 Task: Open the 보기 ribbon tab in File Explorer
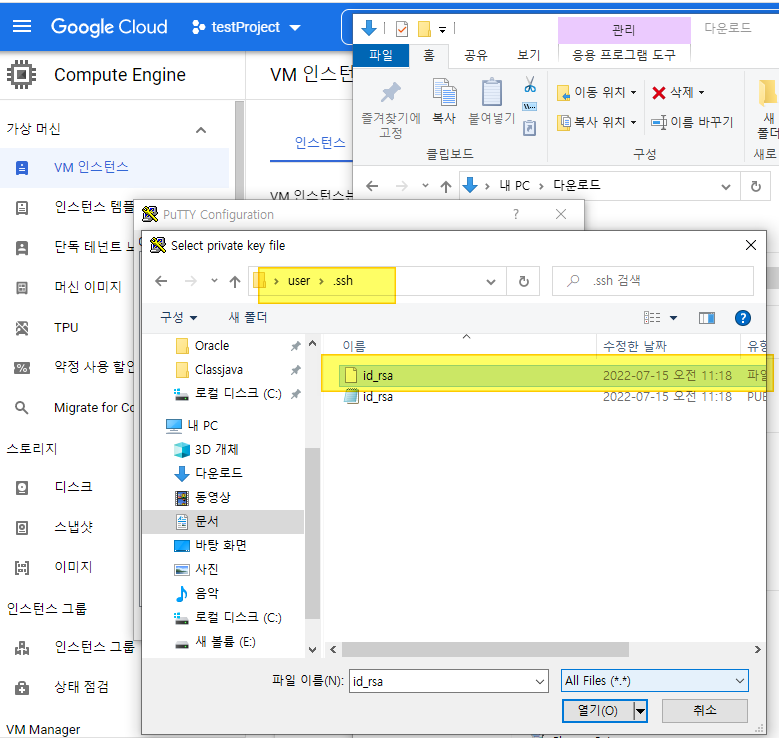coord(529,55)
